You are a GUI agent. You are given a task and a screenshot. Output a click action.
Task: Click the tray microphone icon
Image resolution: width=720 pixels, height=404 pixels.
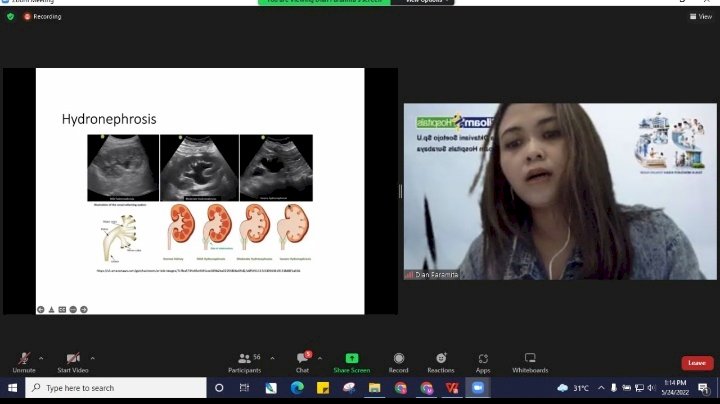[x=613, y=388]
